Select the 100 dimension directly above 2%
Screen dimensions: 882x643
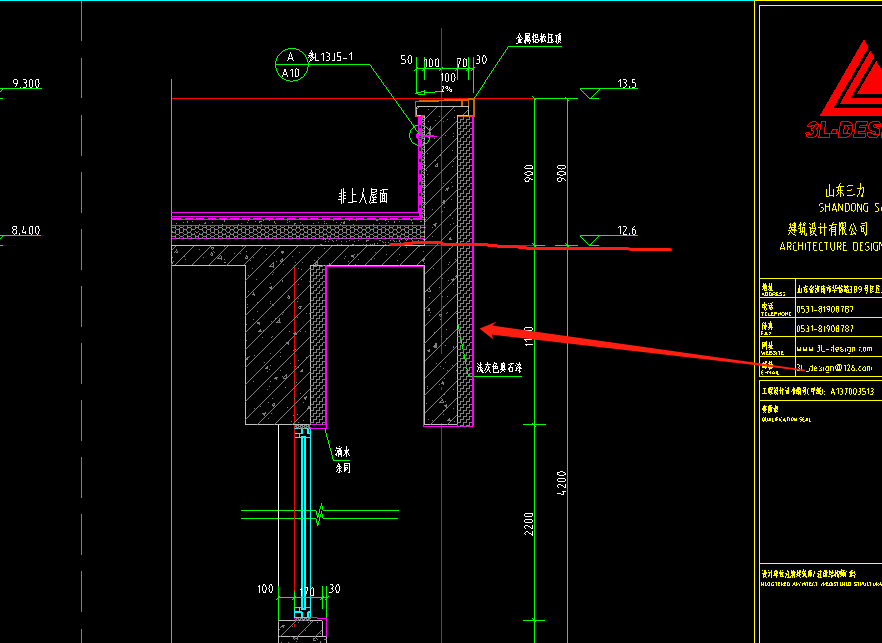point(448,77)
